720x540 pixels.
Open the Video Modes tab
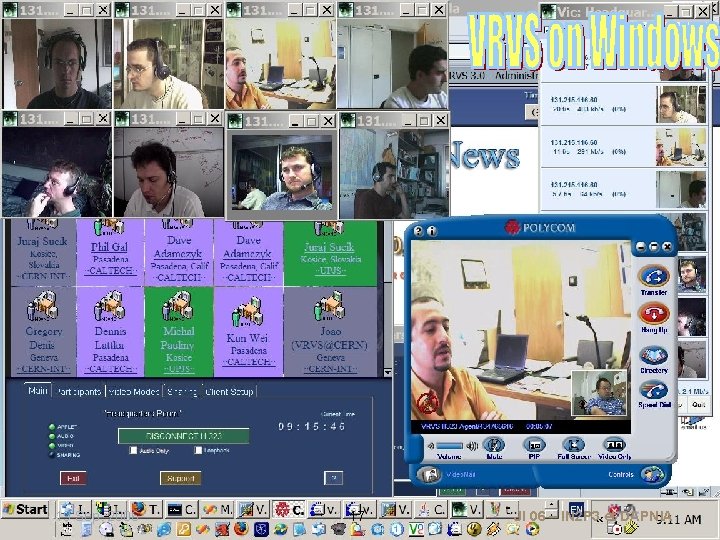[134, 392]
